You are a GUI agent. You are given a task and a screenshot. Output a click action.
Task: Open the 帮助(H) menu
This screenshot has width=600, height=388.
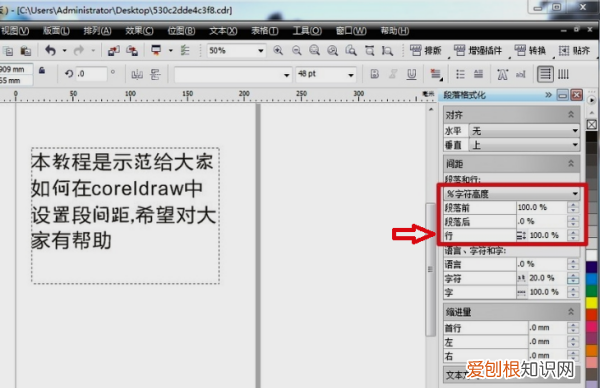point(395,31)
